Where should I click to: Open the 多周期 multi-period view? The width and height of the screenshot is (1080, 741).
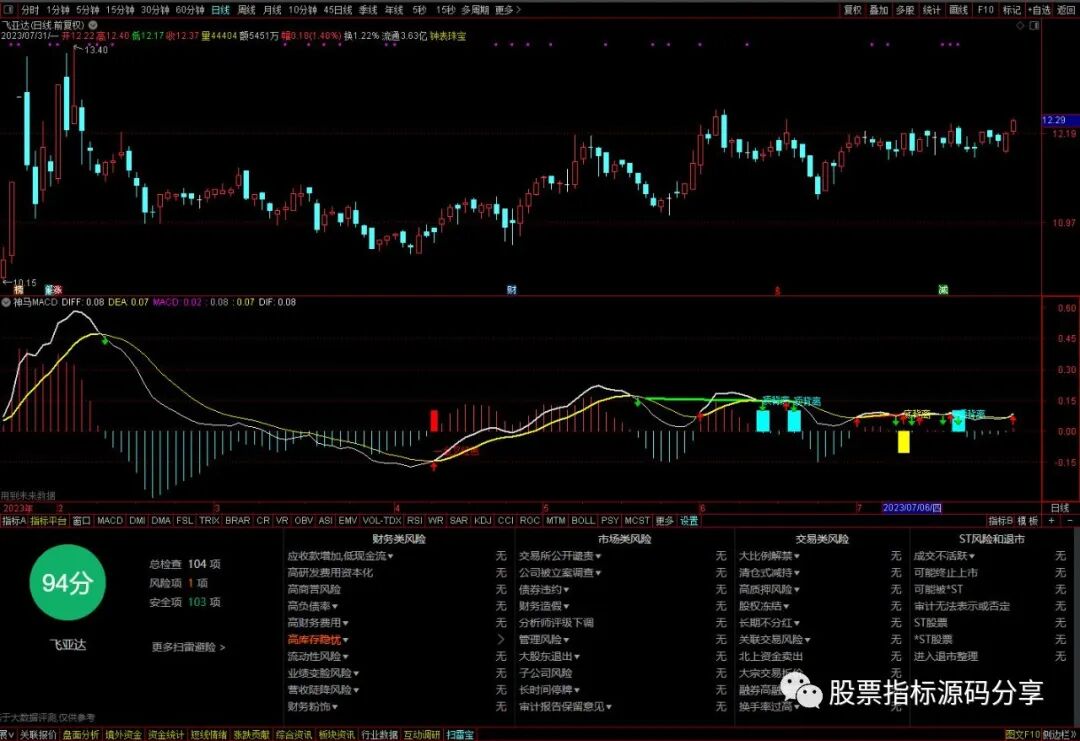pos(475,10)
